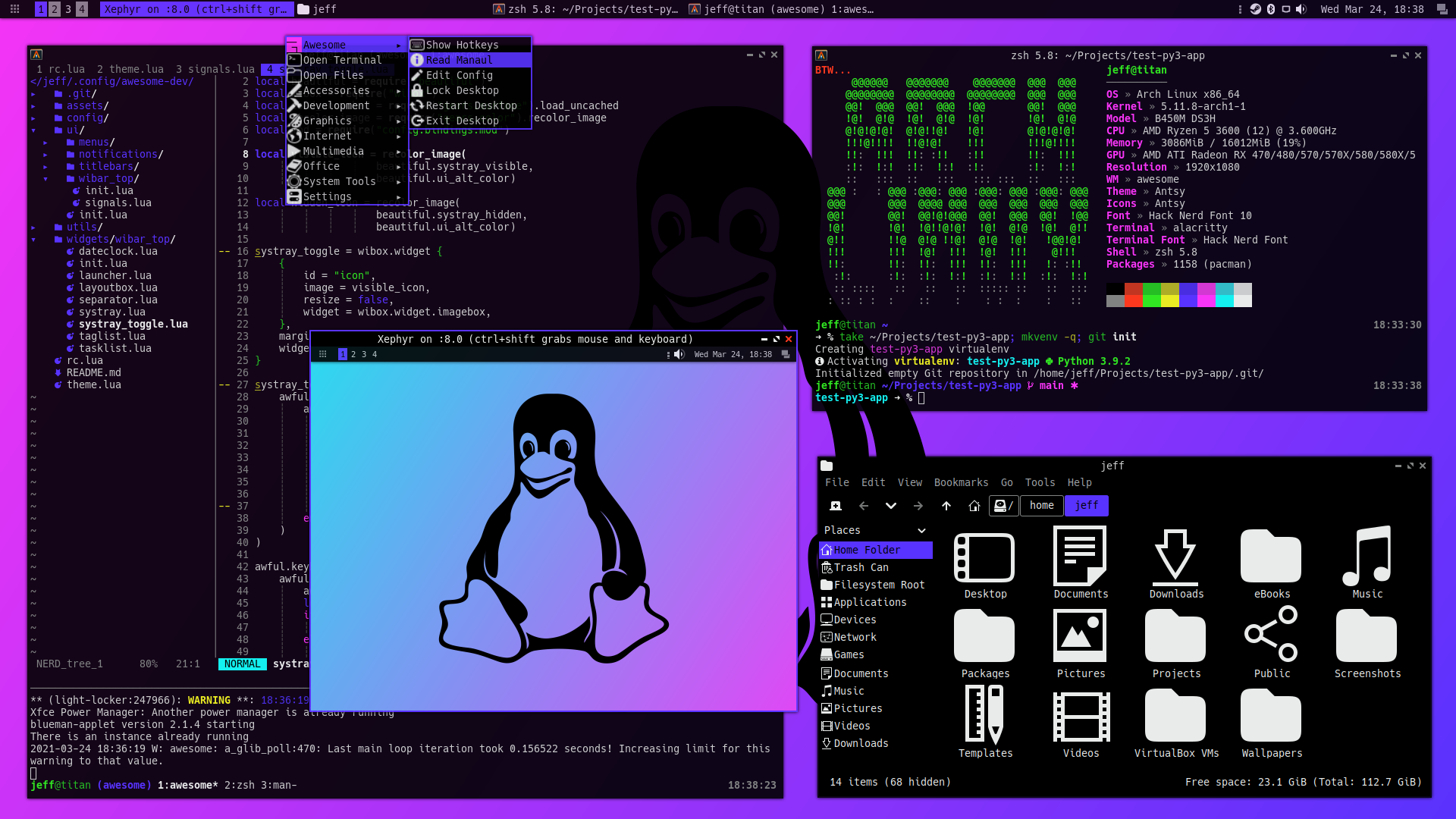This screenshot has width=1456, height=819.
Task: Select the zsh 5.8 task in the top taskbar
Action: [x=587, y=9]
